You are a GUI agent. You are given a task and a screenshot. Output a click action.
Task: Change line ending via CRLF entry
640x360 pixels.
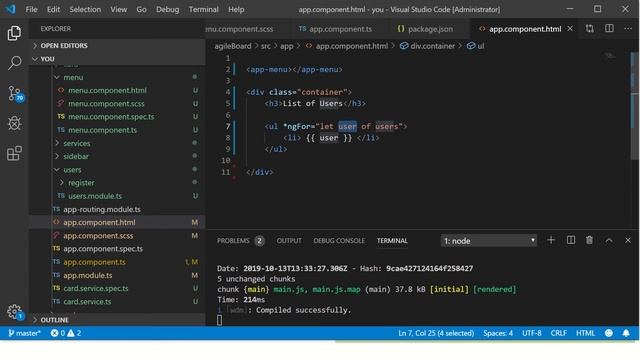(558, 333)
